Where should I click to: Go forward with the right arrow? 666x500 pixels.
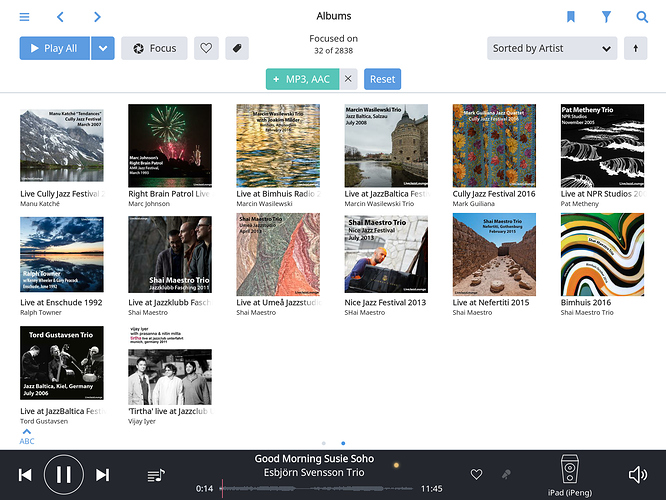click(97, 17)
